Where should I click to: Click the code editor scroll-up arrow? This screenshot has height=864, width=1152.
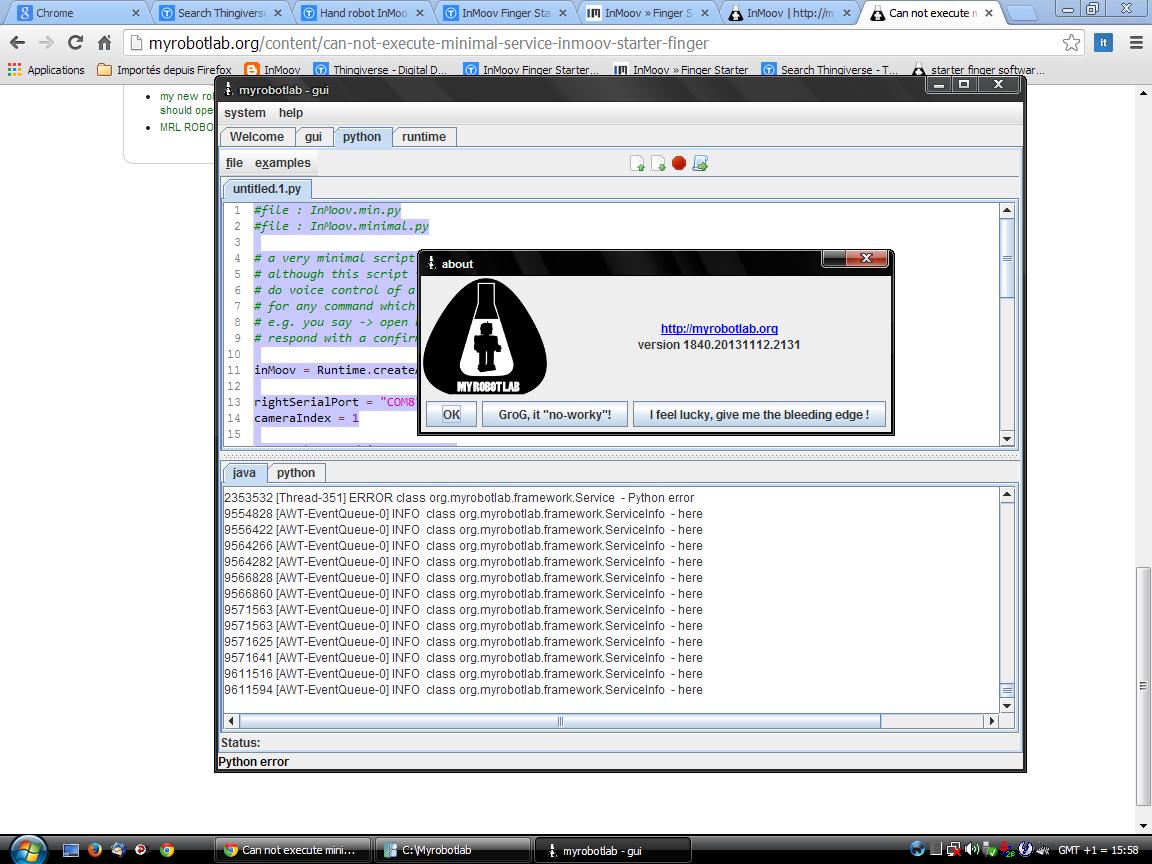pos(1007,210)
